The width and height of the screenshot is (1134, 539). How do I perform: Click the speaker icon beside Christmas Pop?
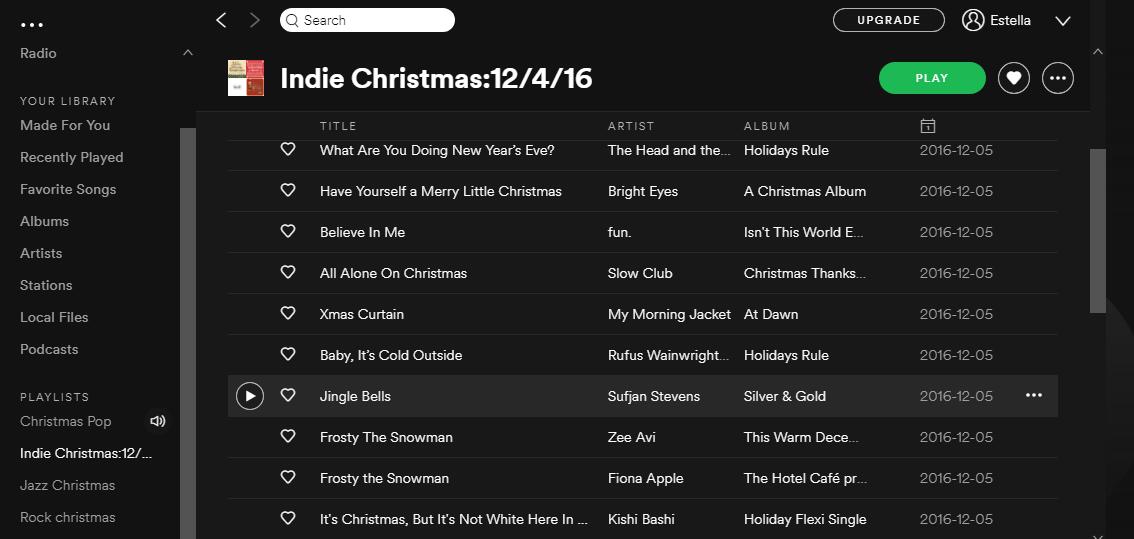pos(157,421)
